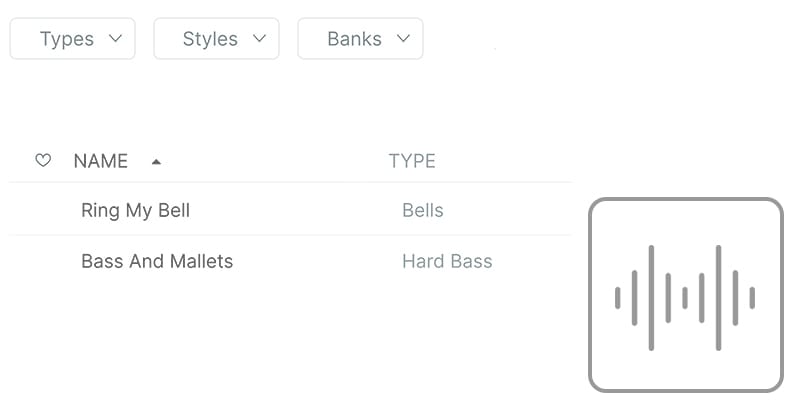
Task: Select the Ring My Bell preset
Action: pos(135,210)
